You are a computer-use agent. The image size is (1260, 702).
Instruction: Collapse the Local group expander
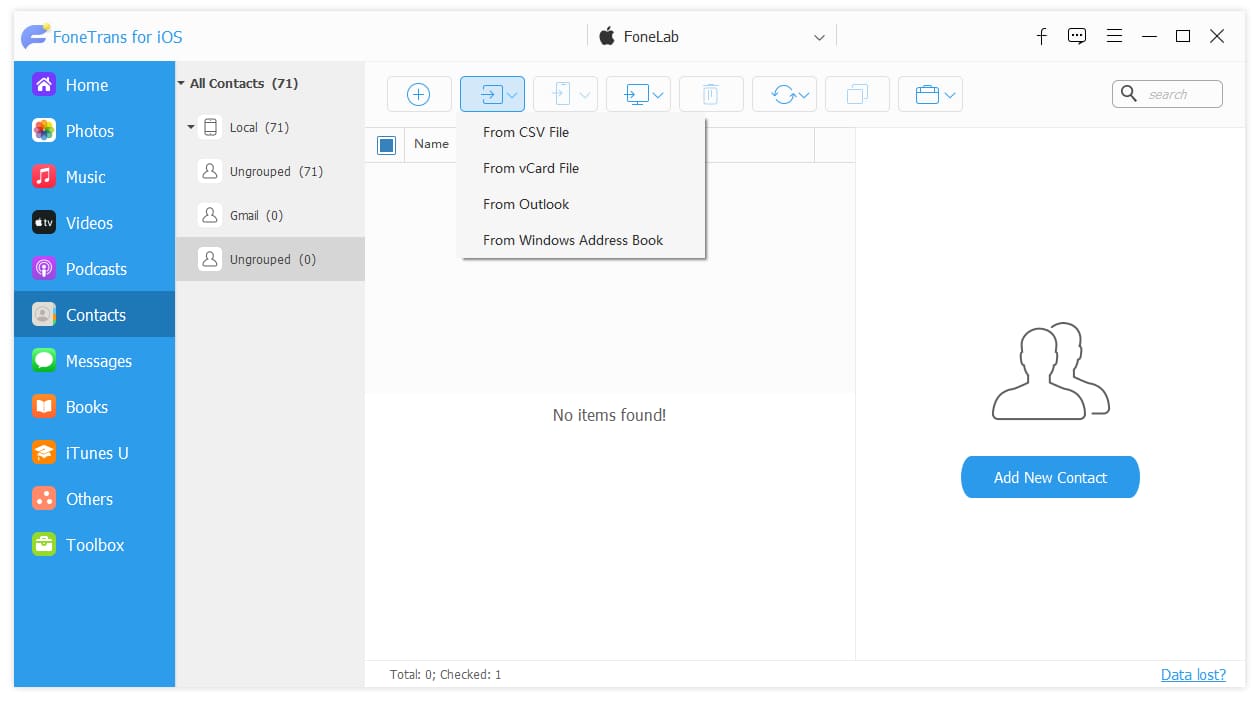pos(191,128)
